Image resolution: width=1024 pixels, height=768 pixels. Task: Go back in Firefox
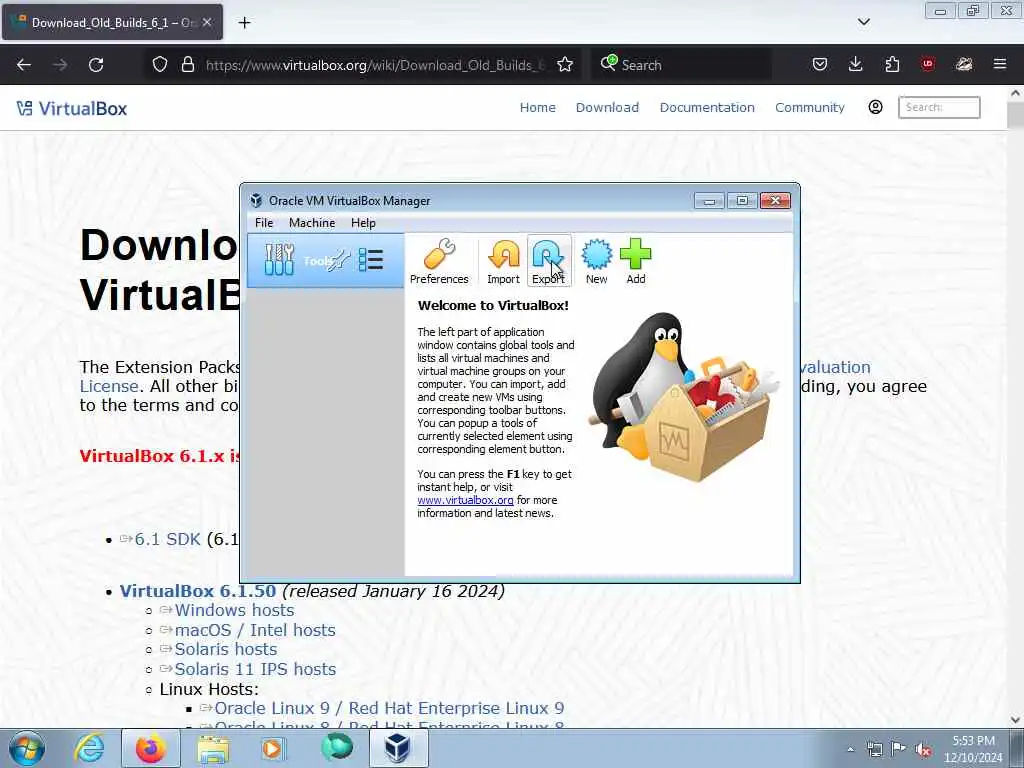24,65
